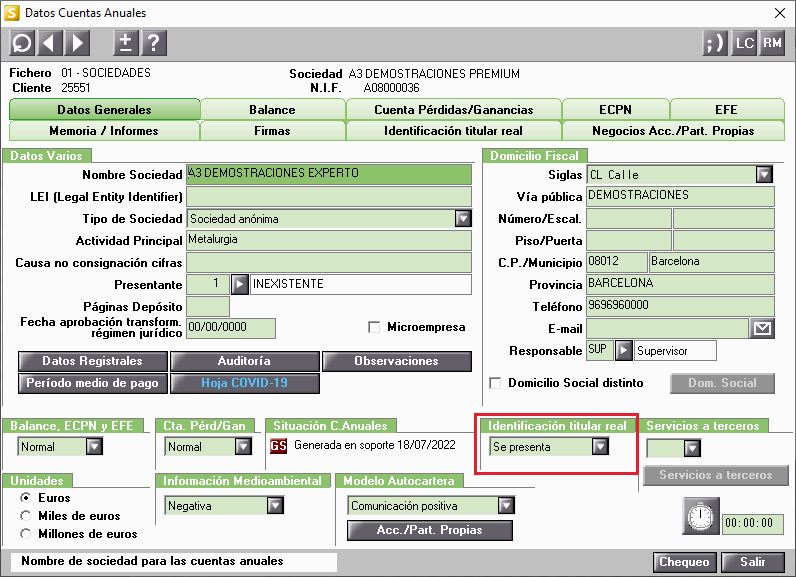The height and width of the screenshot is (577, 796).
Task: Select Millones de euros unit option
Action: 25,534
